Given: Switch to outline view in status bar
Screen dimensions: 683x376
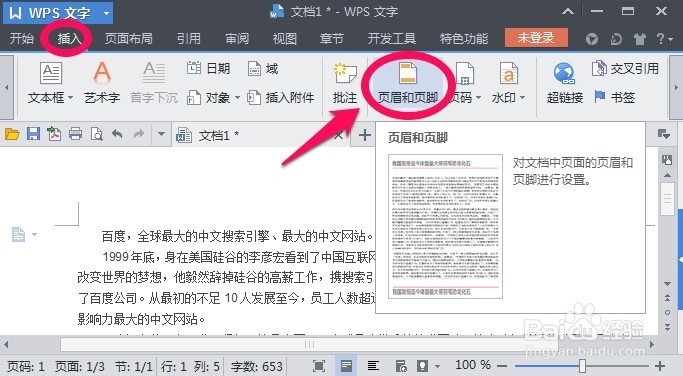Looking at the screenshot, I should click(373, 366).
